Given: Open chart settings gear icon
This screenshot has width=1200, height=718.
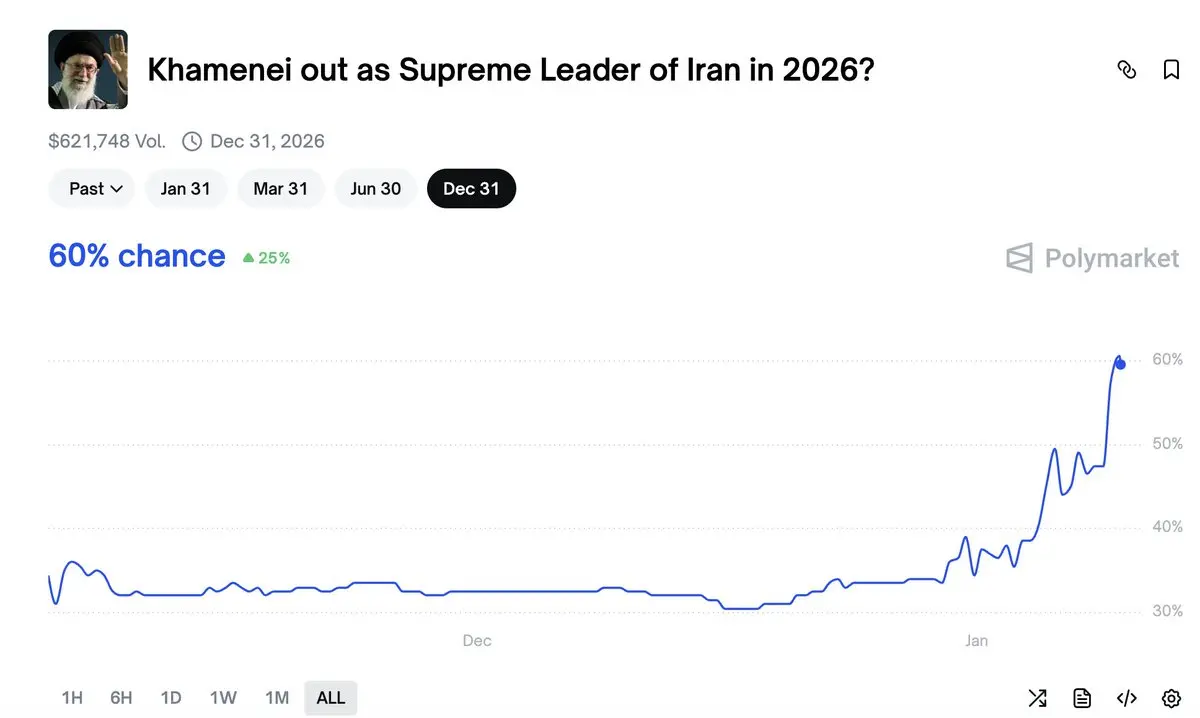Looking at the screenshot, I should coord(1171,698).
